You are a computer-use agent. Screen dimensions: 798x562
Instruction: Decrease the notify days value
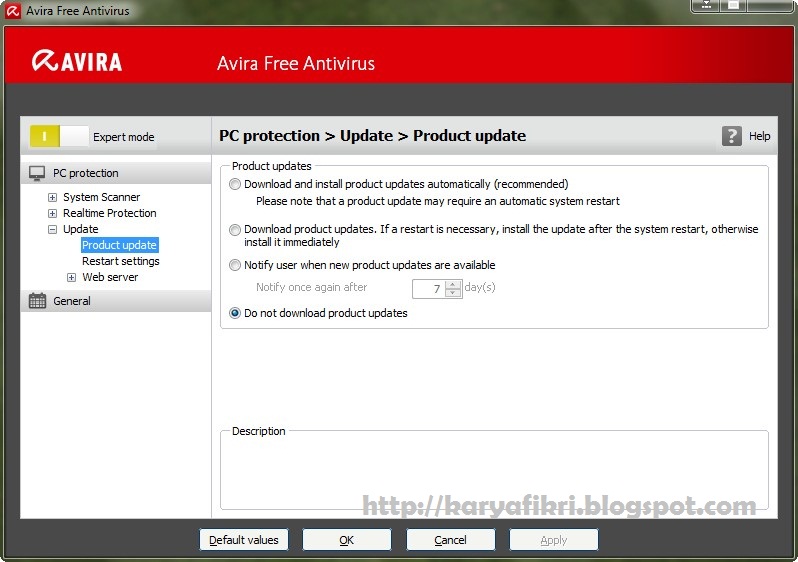tap(453, 293)
